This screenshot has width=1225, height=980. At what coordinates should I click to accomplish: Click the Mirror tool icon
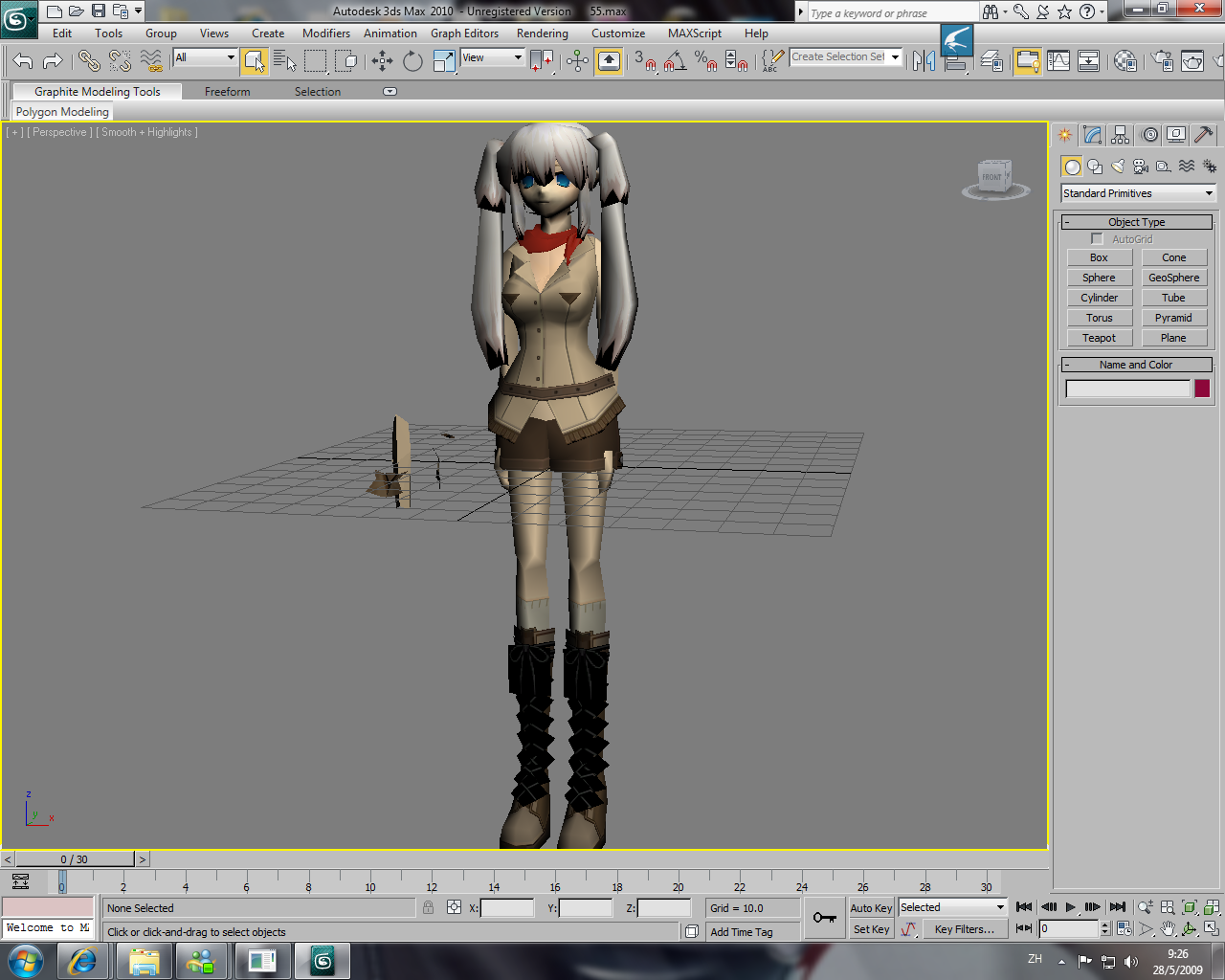924,61
